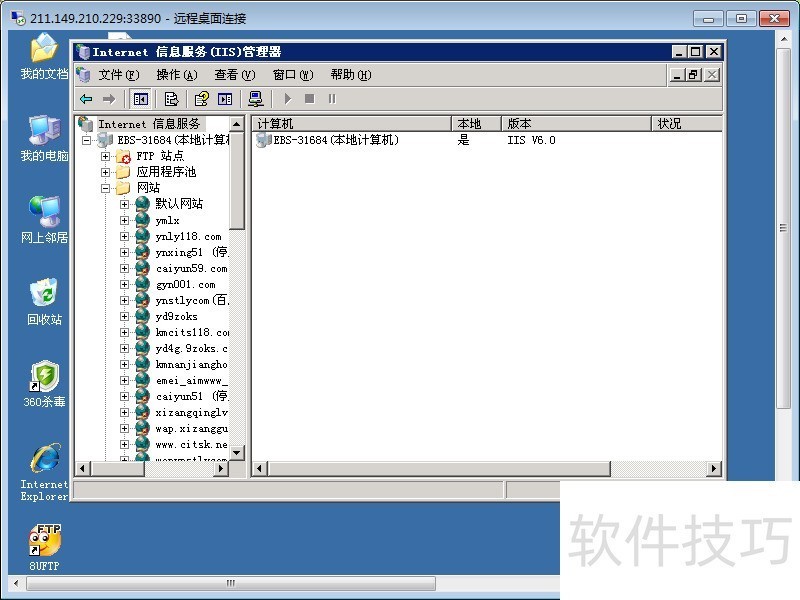800x600 pixels.
Task: Click tree pane scroll up arrow
Action: click(x=237, y=123)
